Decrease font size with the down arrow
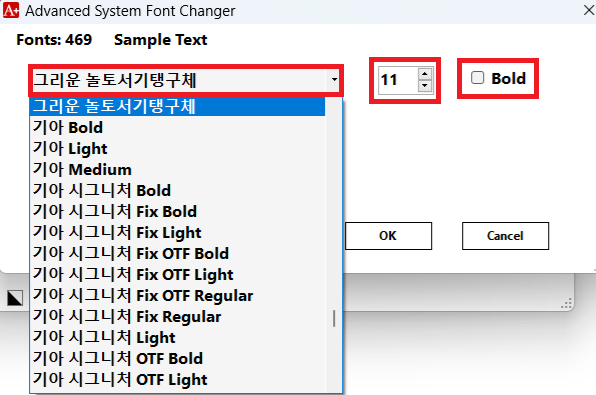The height and width of the screenshot is (395, 596). pos(425,86)
